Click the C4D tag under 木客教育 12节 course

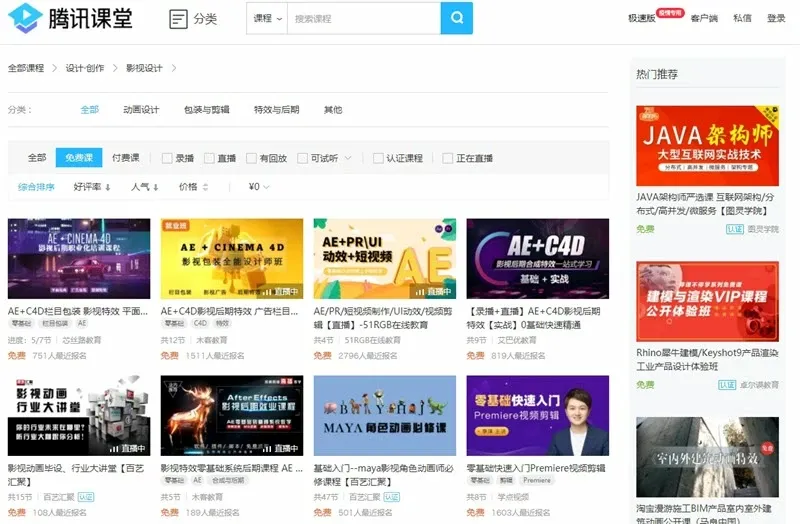coord(201,323)
